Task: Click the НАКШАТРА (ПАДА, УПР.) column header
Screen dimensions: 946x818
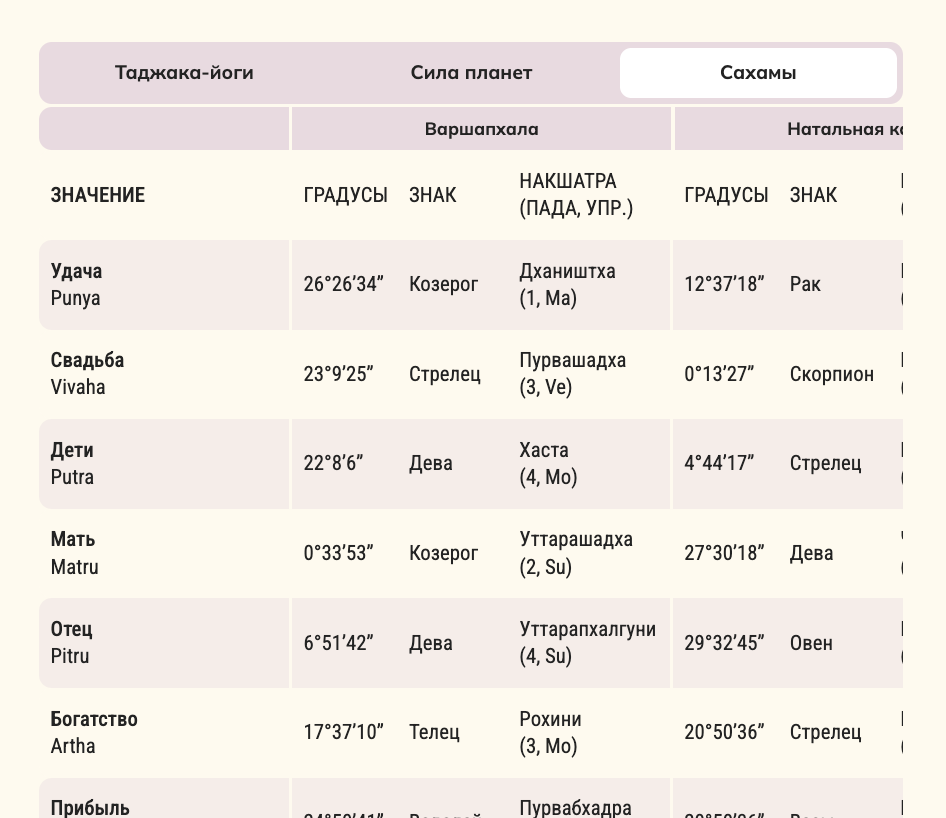Action: coord(576,194)
